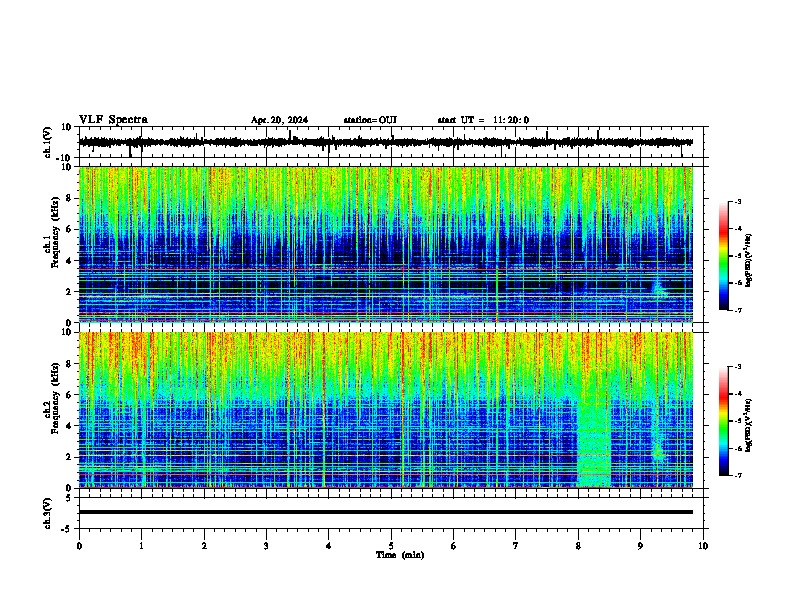The image size is (792, 612).
Task: Click the "10" label at time axis end
Action: 703,546
